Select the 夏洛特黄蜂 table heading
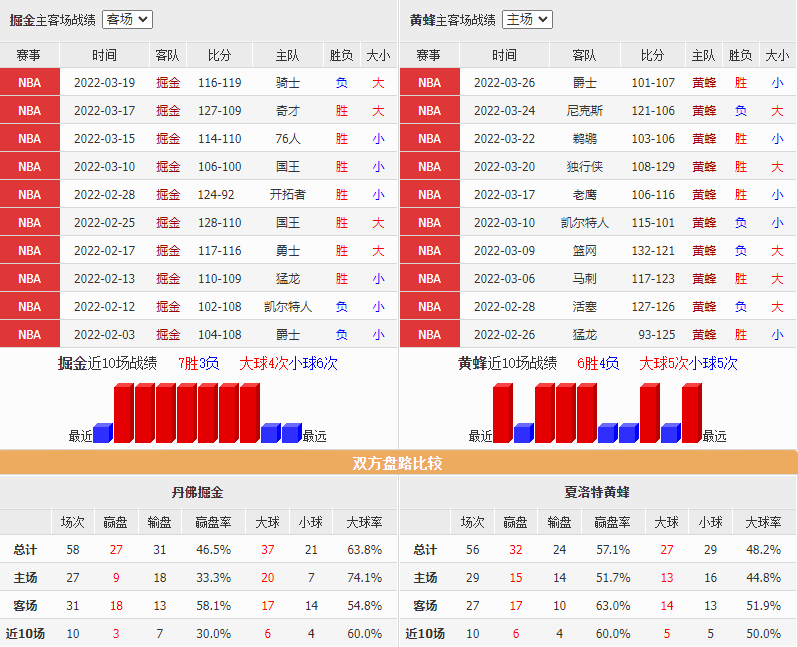The width and height of the screenshot is (798, 647). click(597, 492)
